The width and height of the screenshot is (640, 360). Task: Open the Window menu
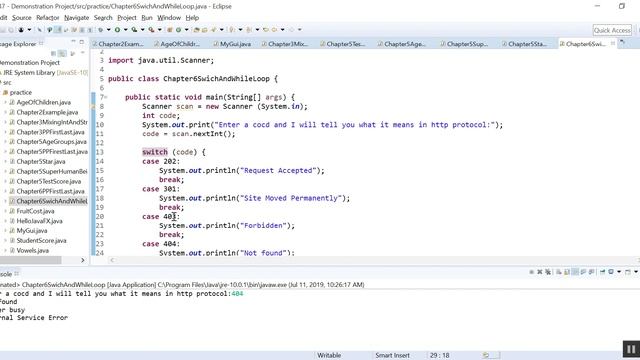tap(169, 18)
